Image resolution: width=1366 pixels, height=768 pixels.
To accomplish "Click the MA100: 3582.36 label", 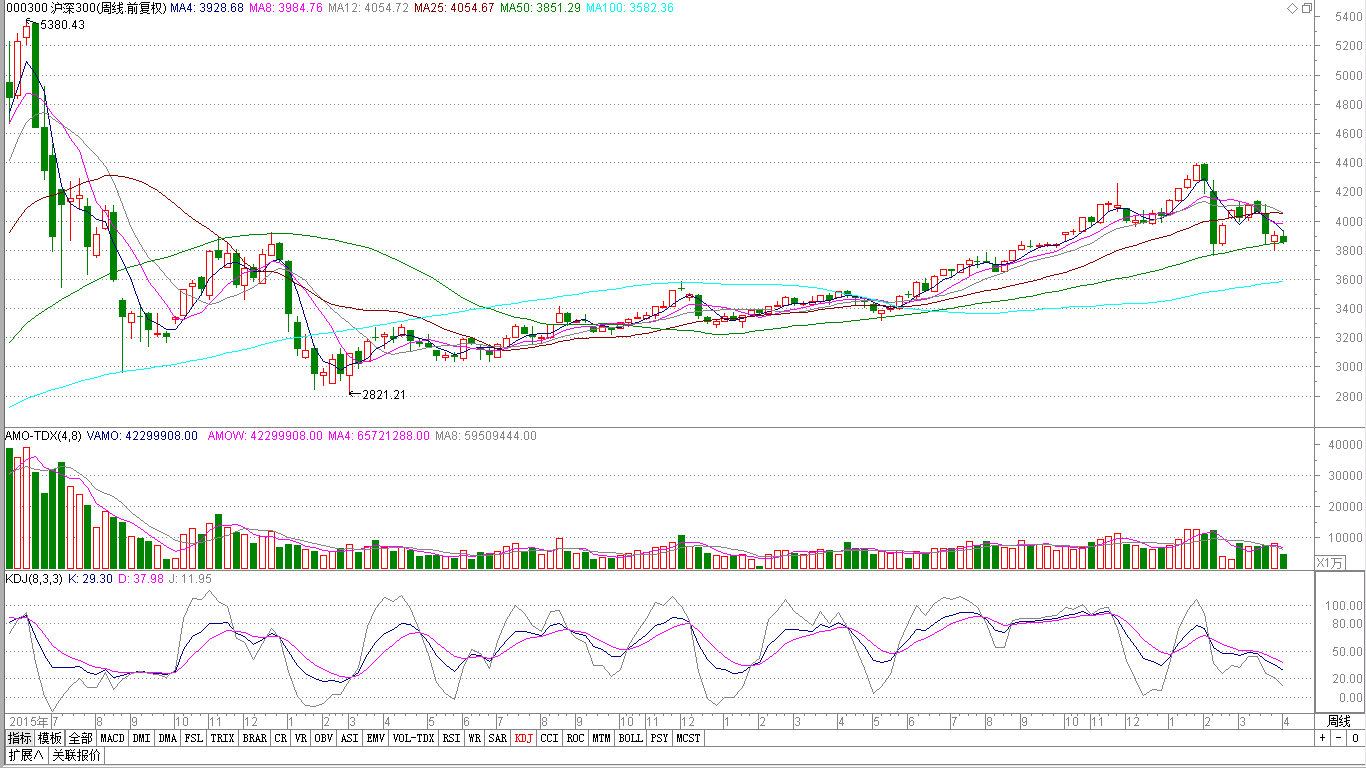I will (630, 8).
